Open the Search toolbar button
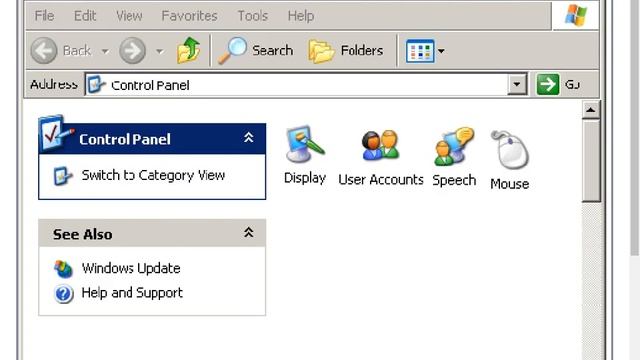This screenshot has width=640, height=360. click(x=256, y=51)
